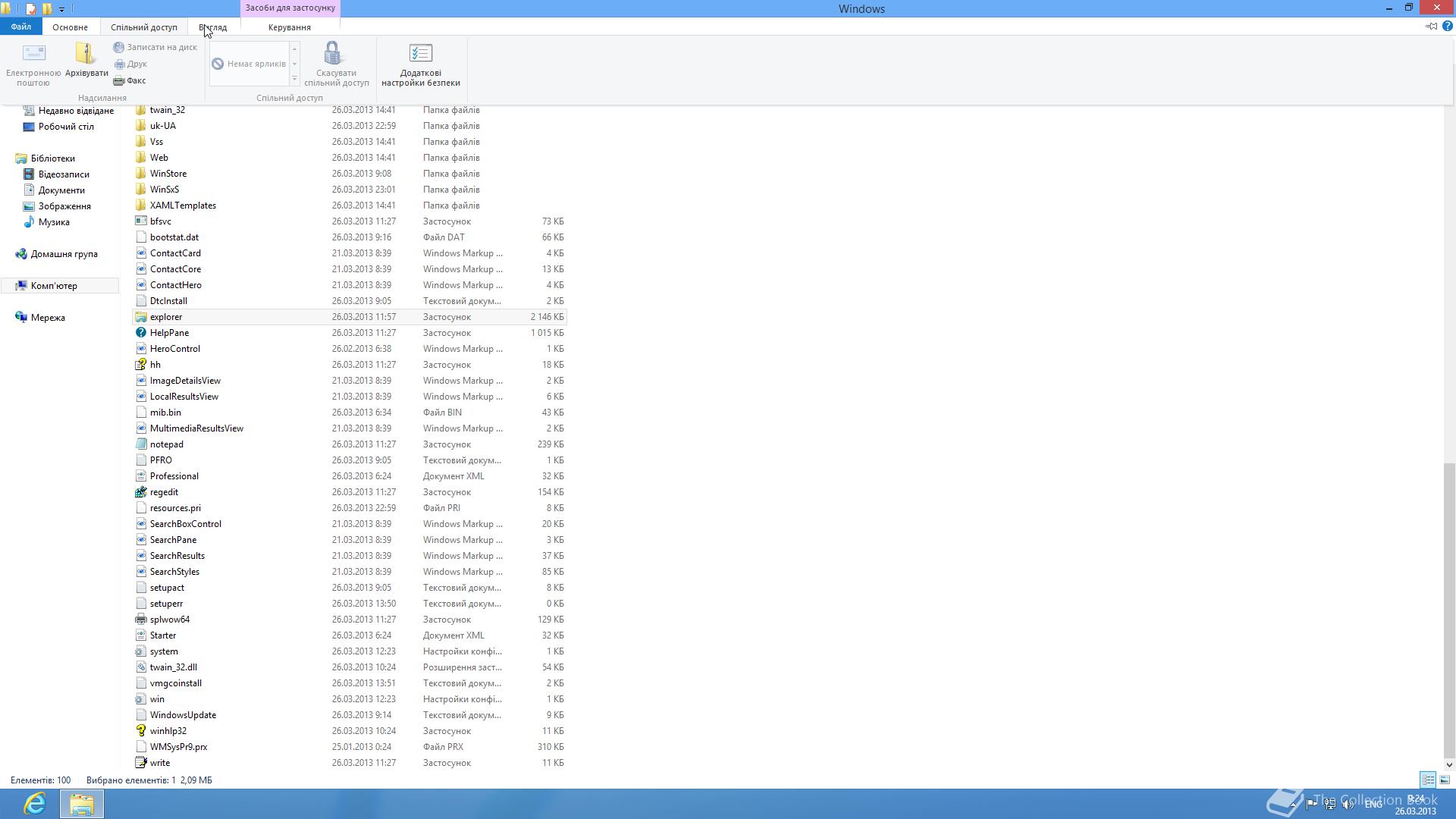Click sharing gallery up arrow

point(294,48)
